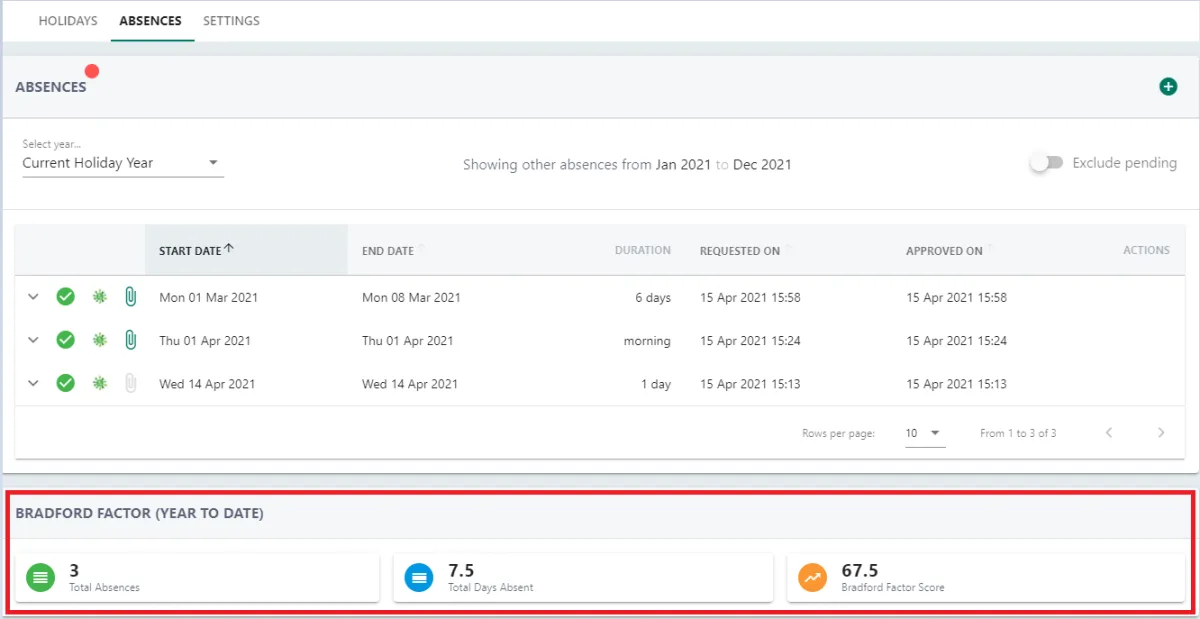This screenshot has height=619, width=1200.
Task: Click the greyed paperclip for Wed 14 Apr 2021
Action: [130, 383]
